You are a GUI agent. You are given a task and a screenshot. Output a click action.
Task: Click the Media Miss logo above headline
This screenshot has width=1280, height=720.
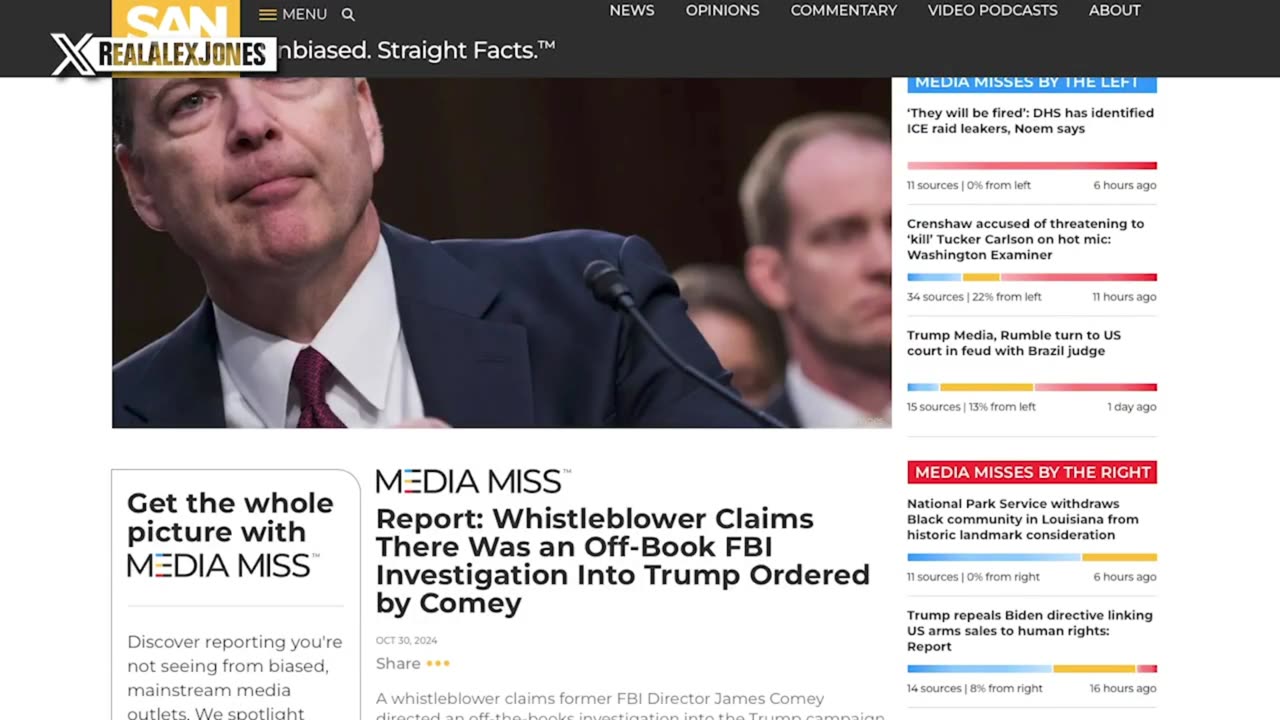[473, 481]
